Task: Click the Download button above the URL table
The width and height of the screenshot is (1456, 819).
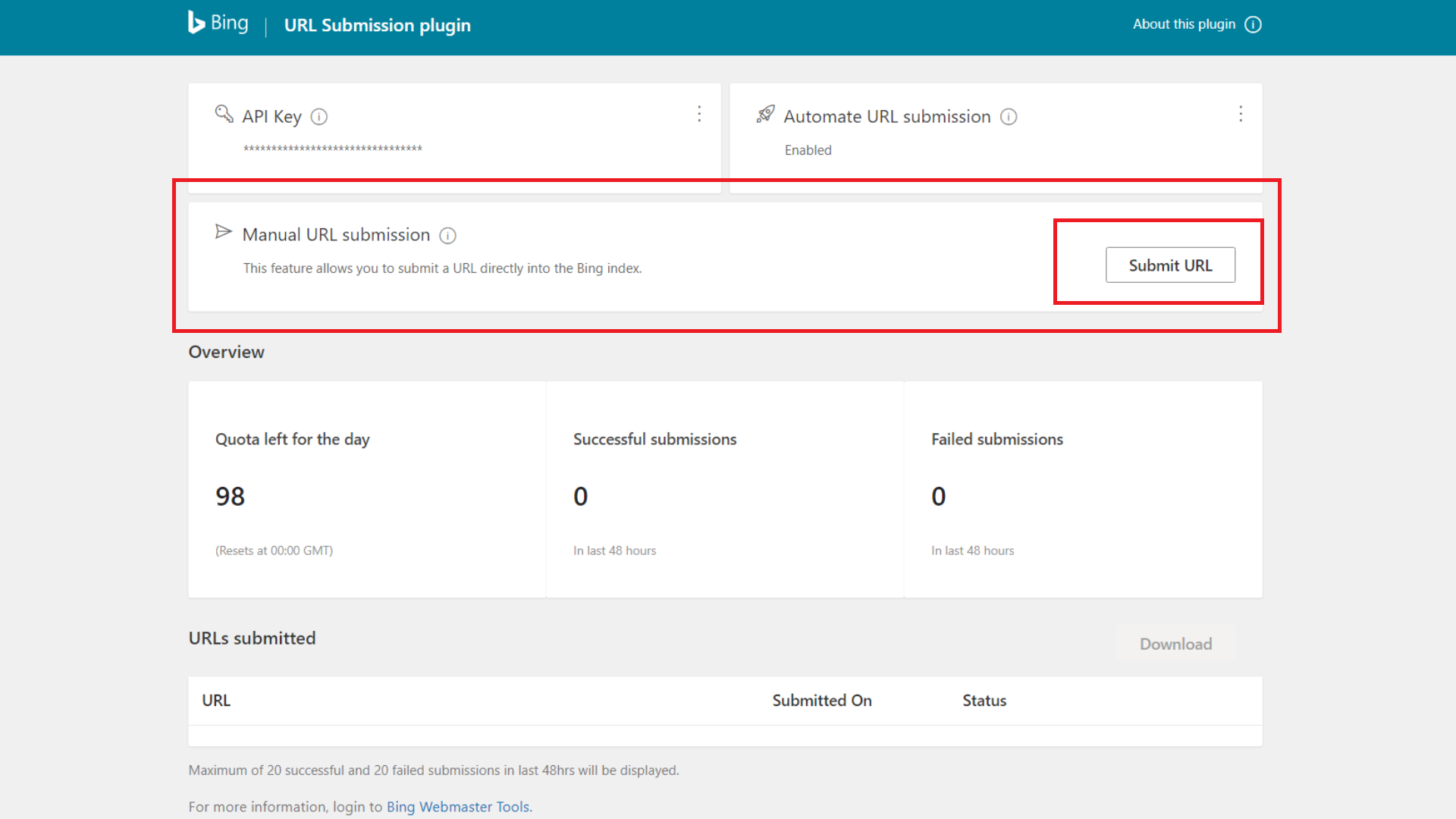Action: click(x=1175, y=644)
